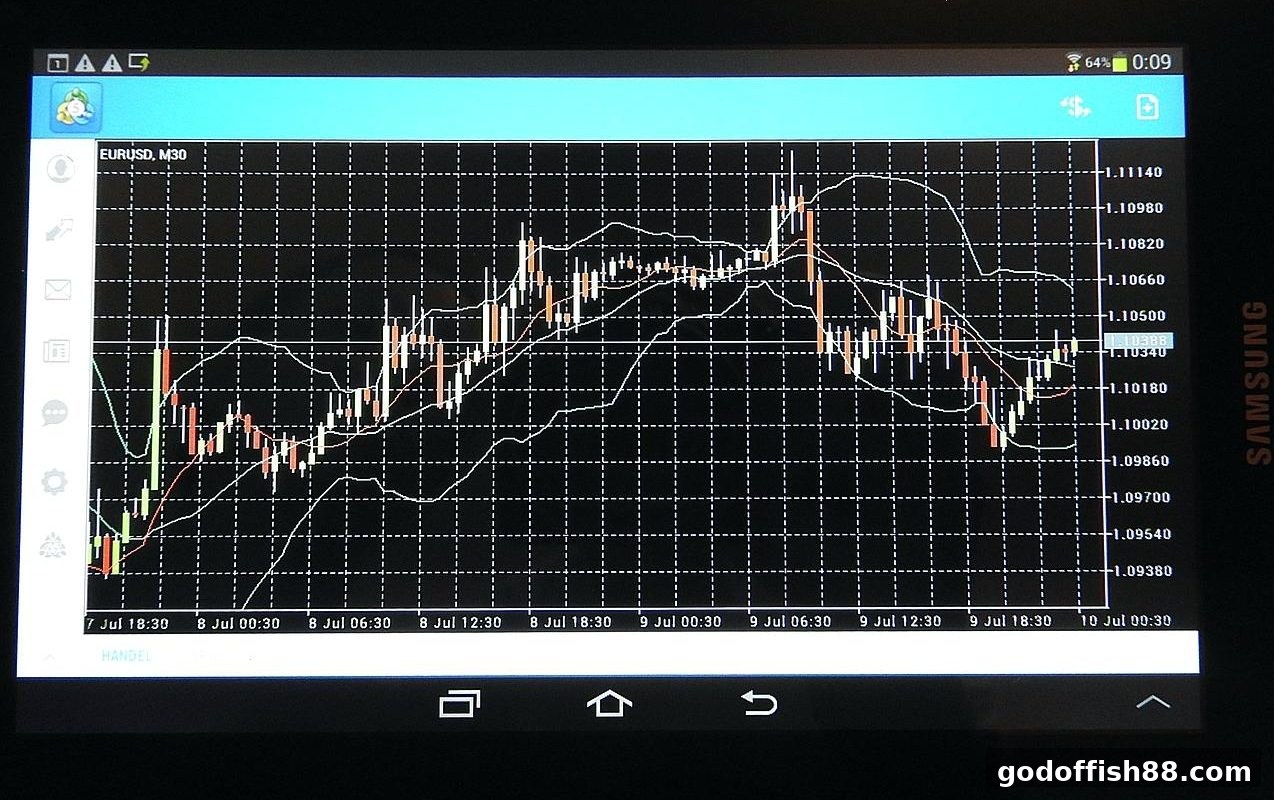Tap the MetaTrader logo in header

click(x=77, y=106)
